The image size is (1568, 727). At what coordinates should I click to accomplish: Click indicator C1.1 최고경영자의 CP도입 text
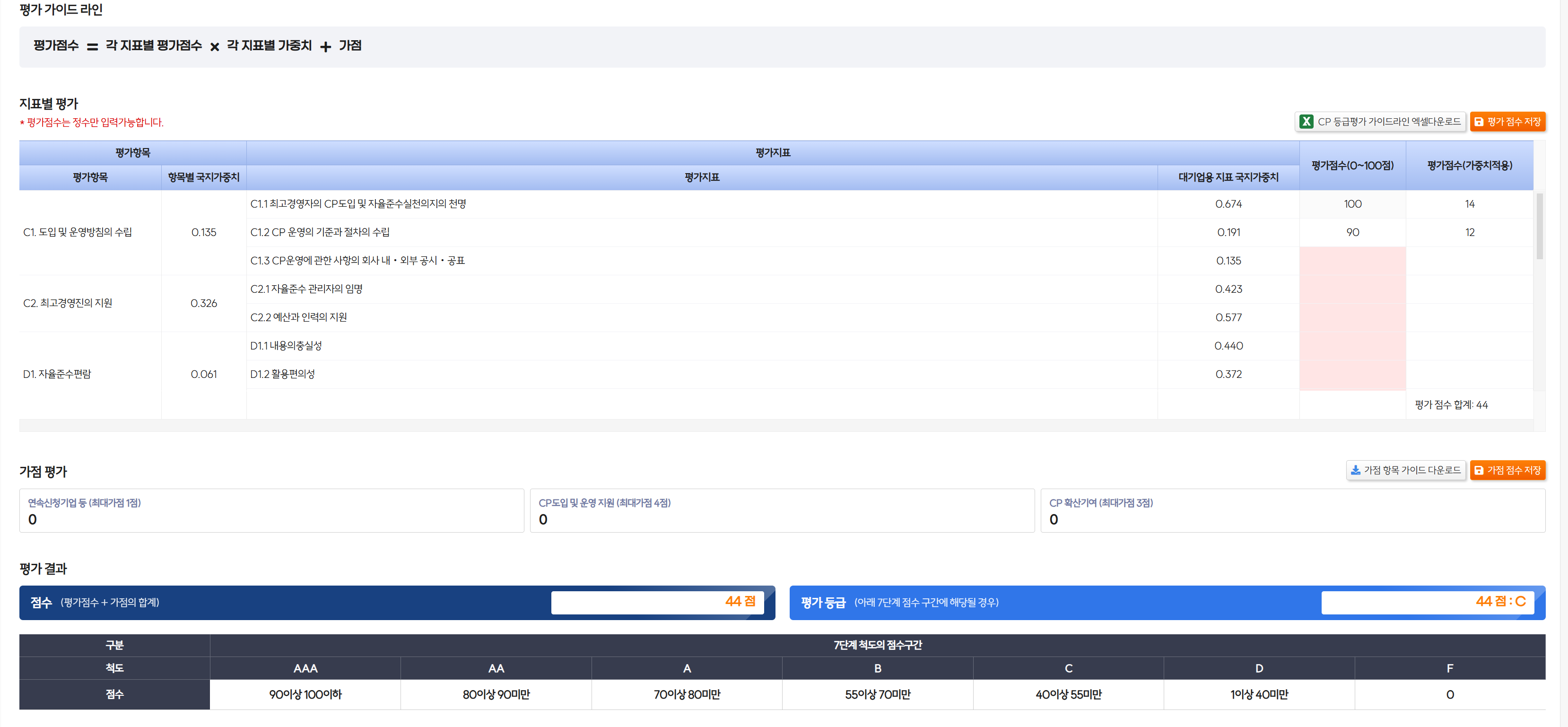click(x=358, y=204)
